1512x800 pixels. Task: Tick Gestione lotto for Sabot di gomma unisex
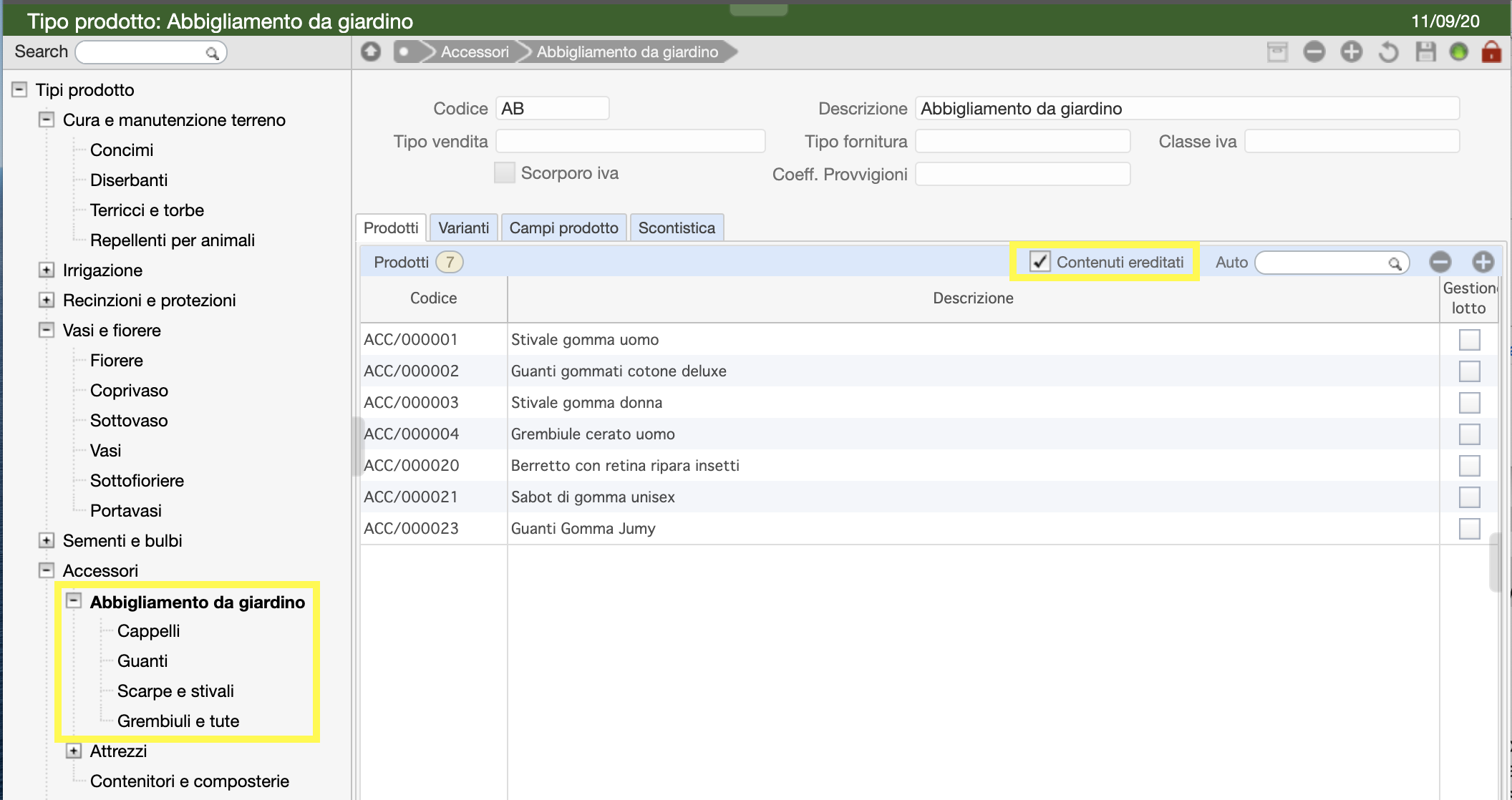coord(1470,497)
